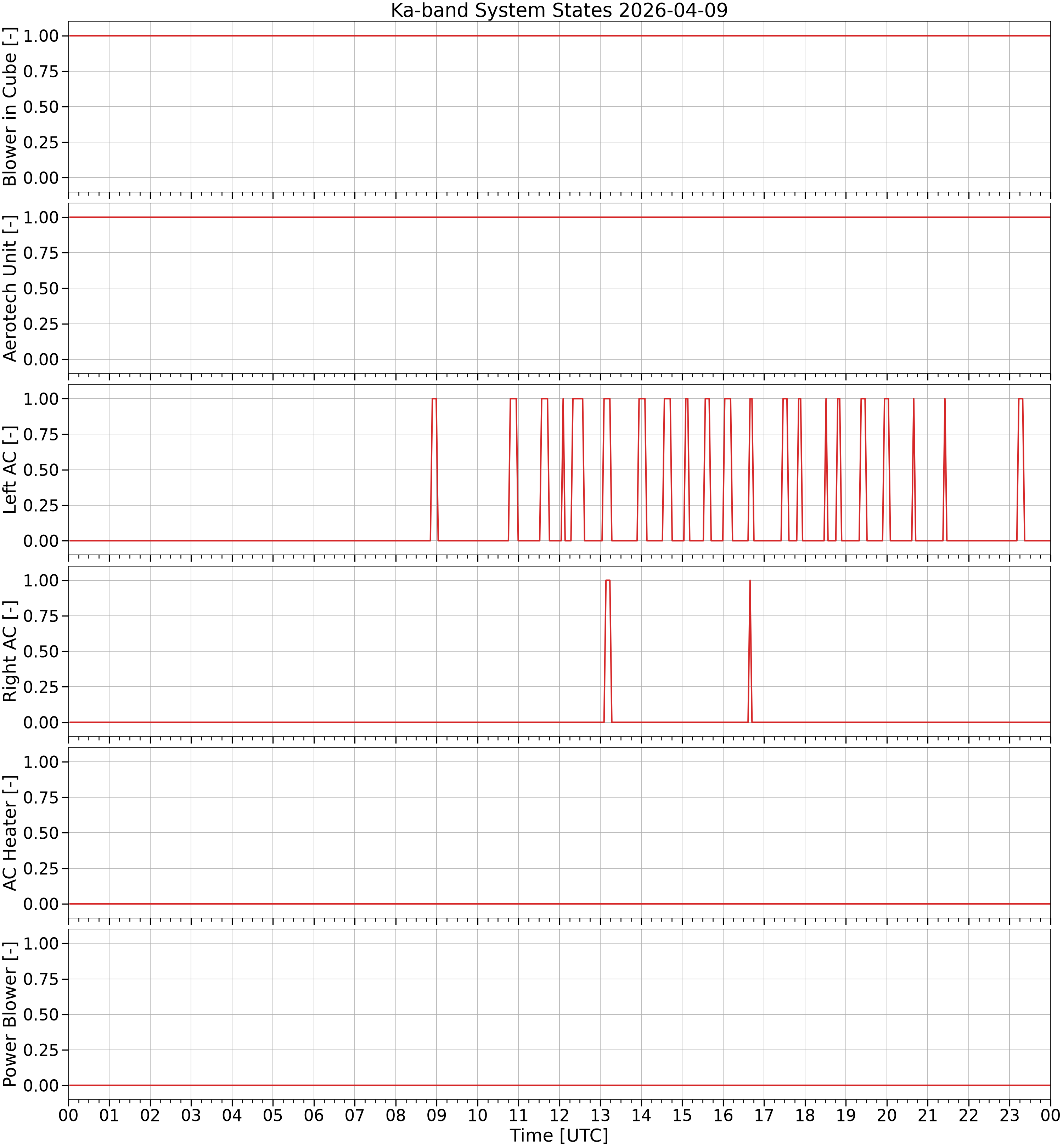
Task: Click the Time [UTC] x-axis label
Action: [559, 1135]
